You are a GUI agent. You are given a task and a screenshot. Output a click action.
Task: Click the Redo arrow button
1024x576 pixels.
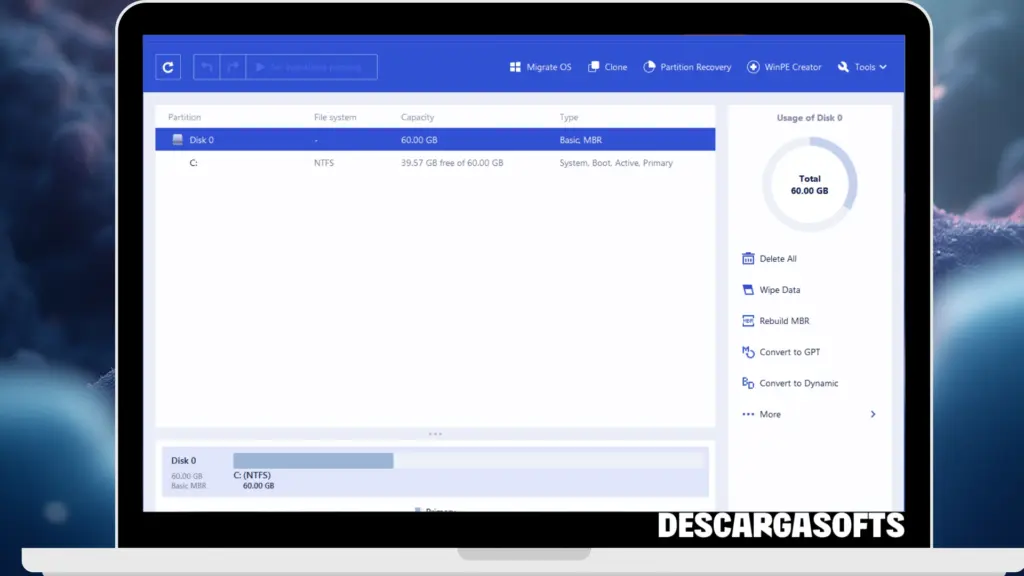click(233, 67)
